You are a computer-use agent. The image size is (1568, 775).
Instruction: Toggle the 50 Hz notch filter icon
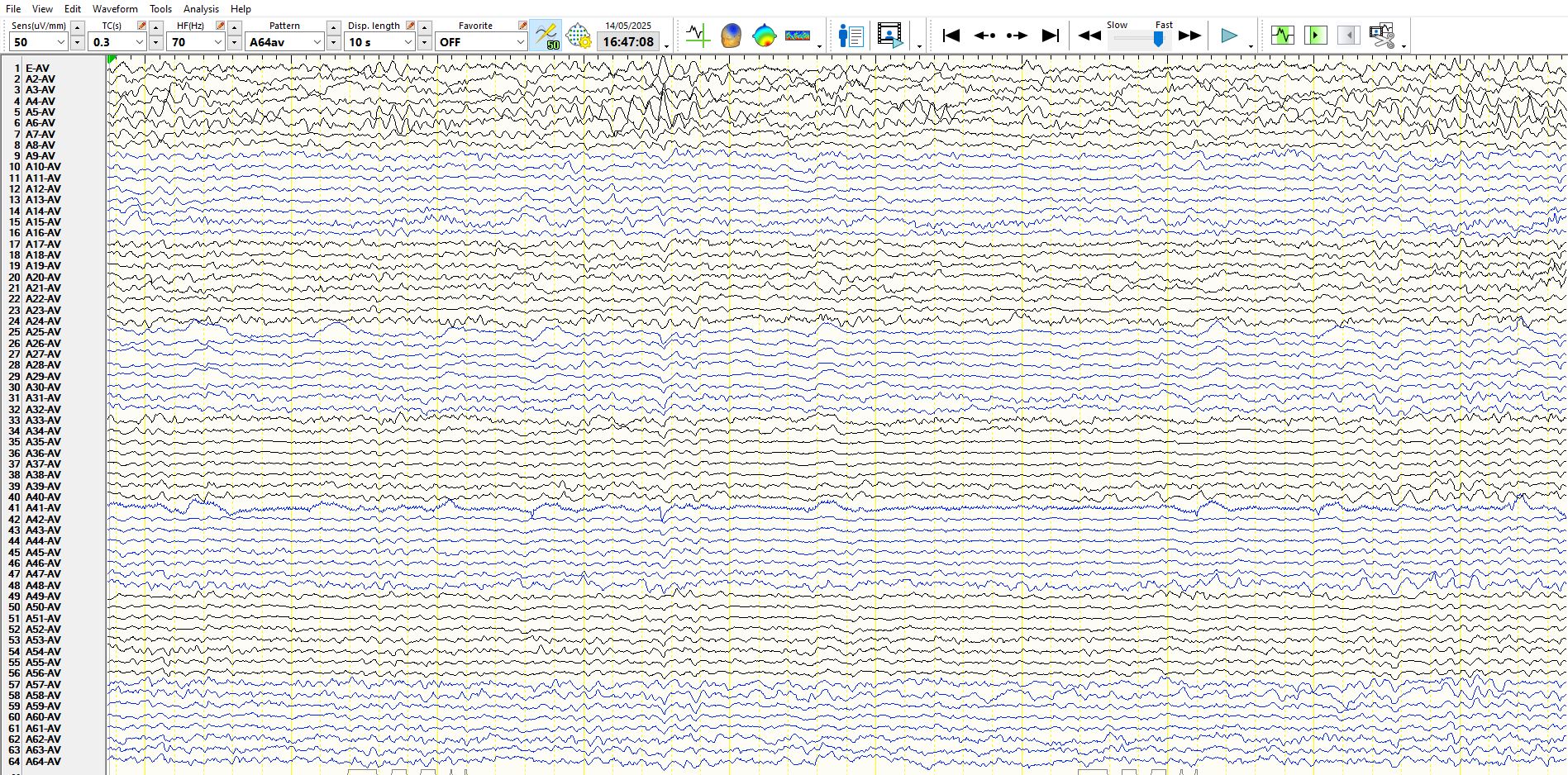click(x=546, y=36)
